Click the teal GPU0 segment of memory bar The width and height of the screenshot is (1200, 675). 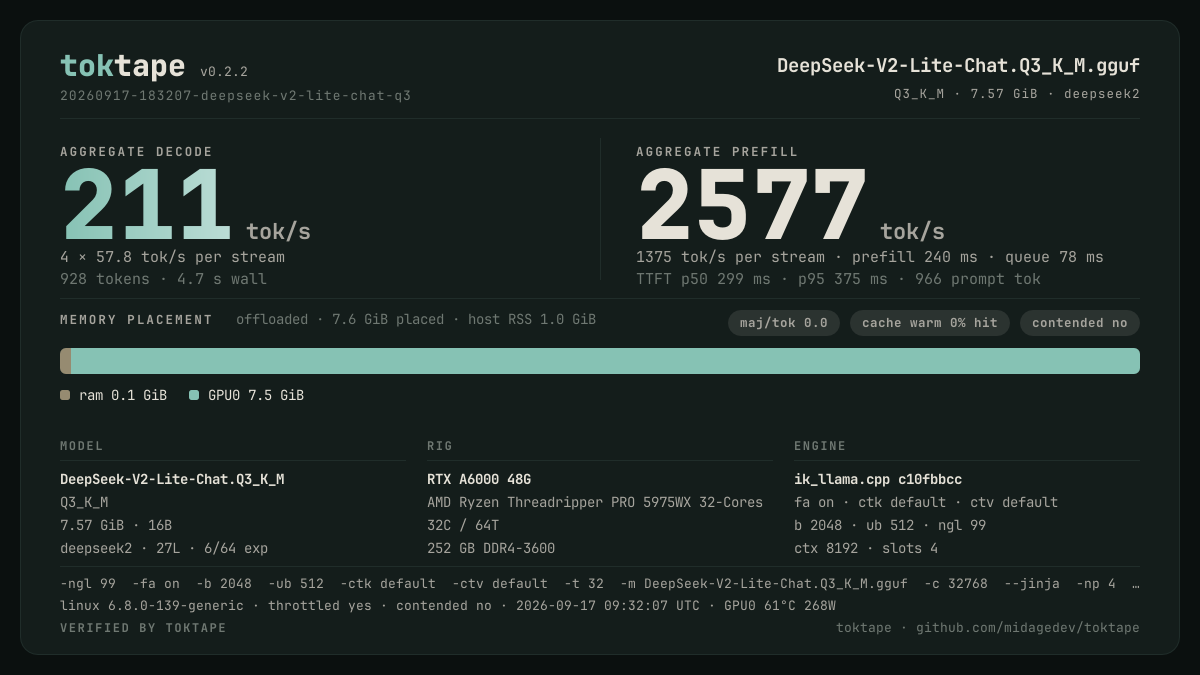click(605, 361)
